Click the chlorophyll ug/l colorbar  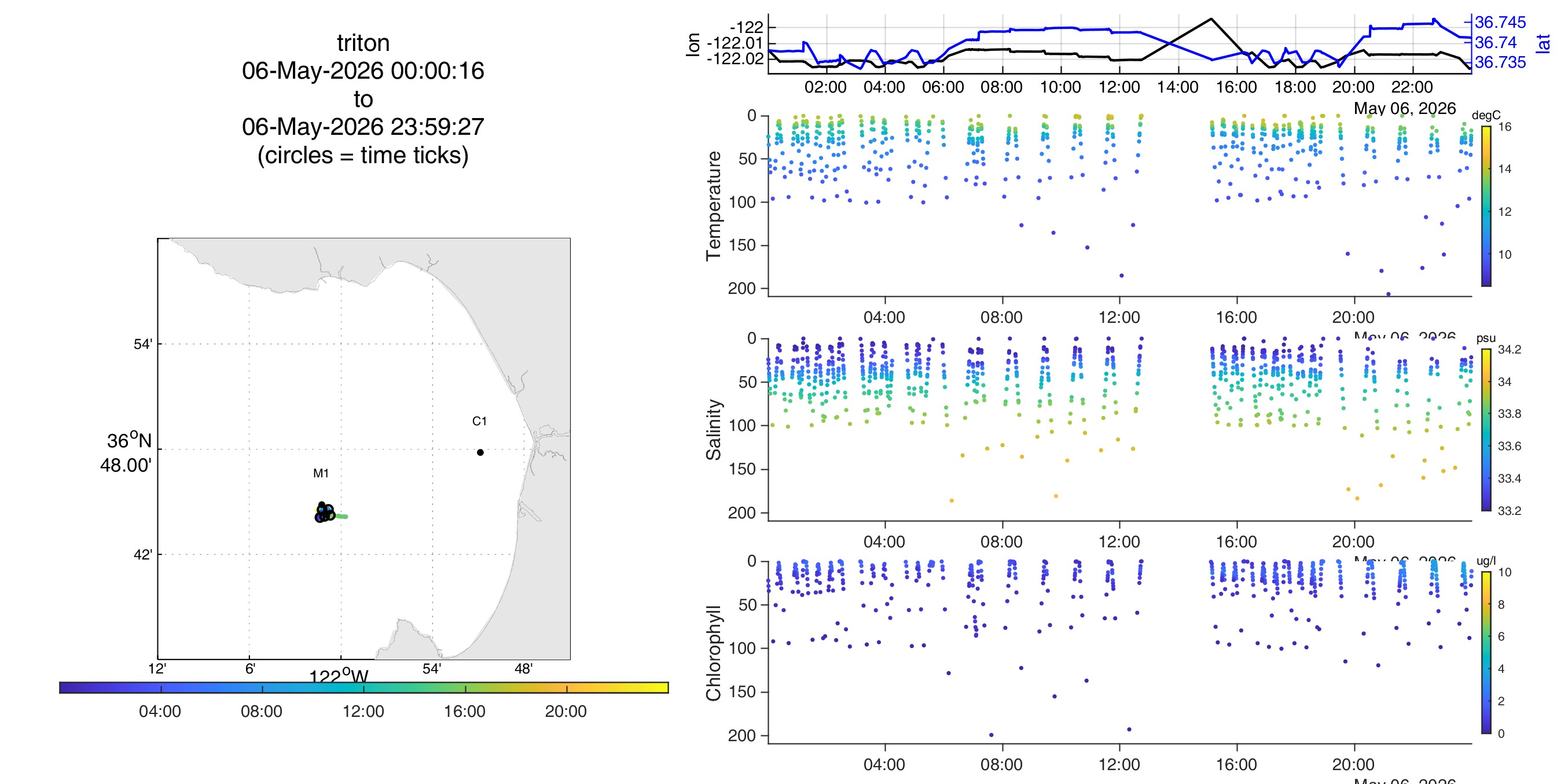[x=1486, y=653]
